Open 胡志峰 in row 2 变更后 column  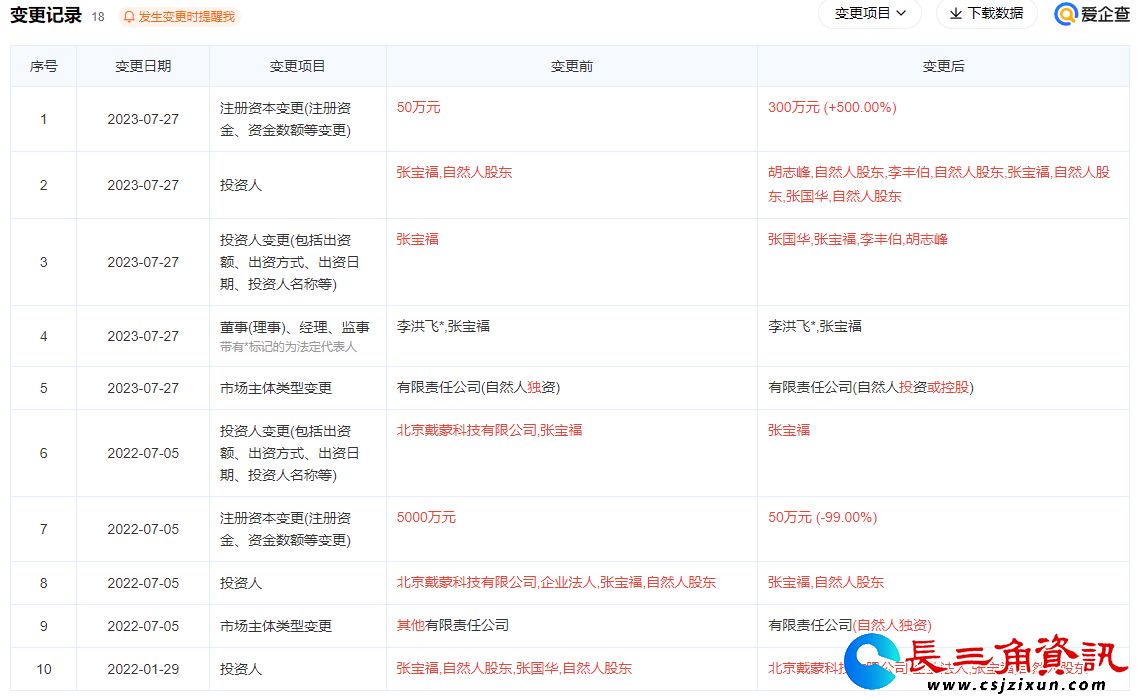pyautogui.click(x=789, y=172)
